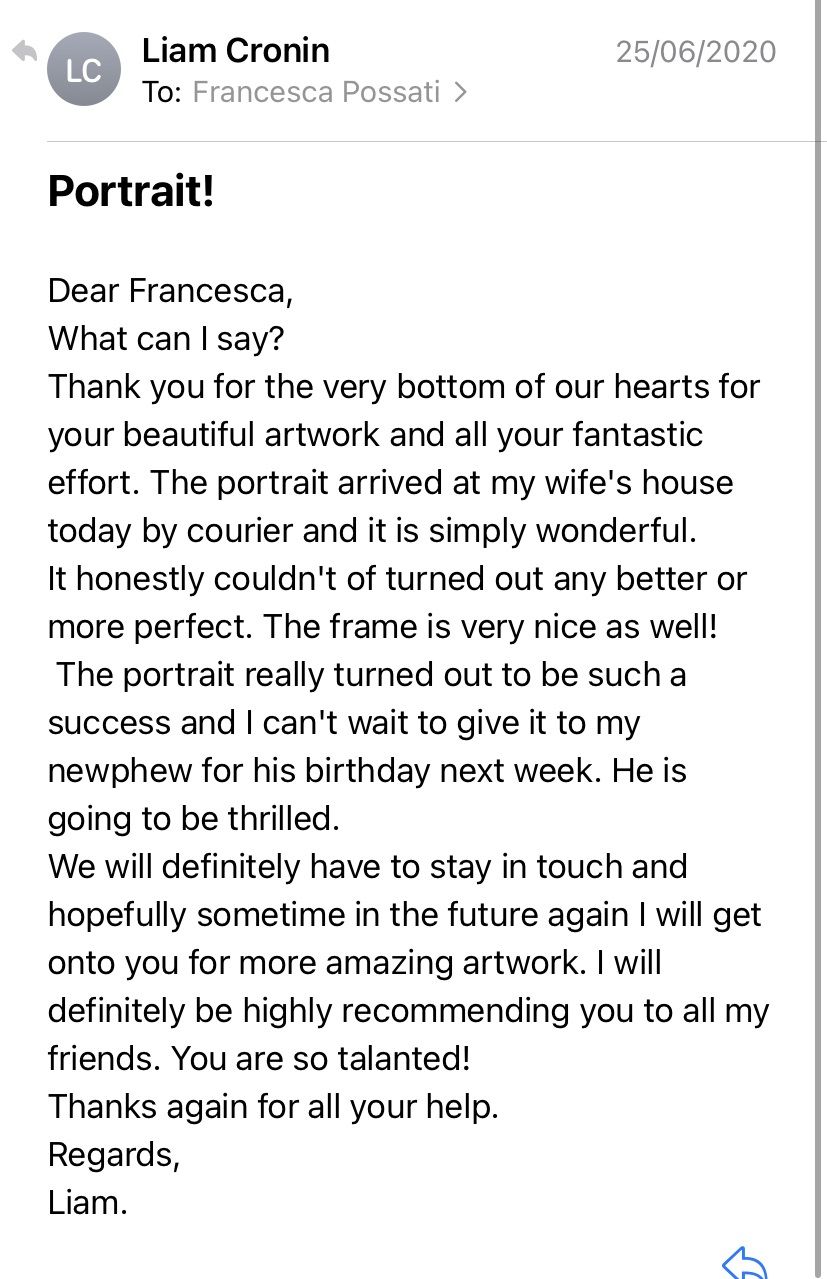Select the subject heading "Portrait!"
The width and height of the screenshot is (827, 1279).
click(x=131, y=191)
